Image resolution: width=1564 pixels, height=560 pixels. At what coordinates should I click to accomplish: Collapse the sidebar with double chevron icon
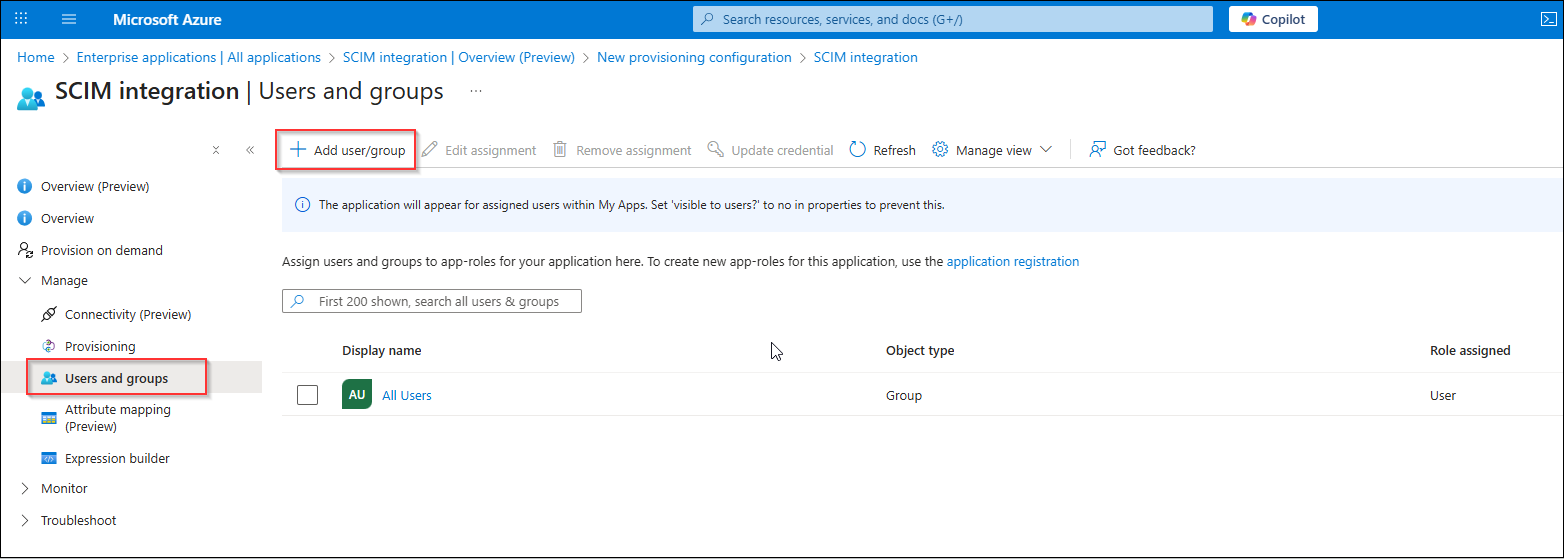pyautogui.click(x=250, y=150)
